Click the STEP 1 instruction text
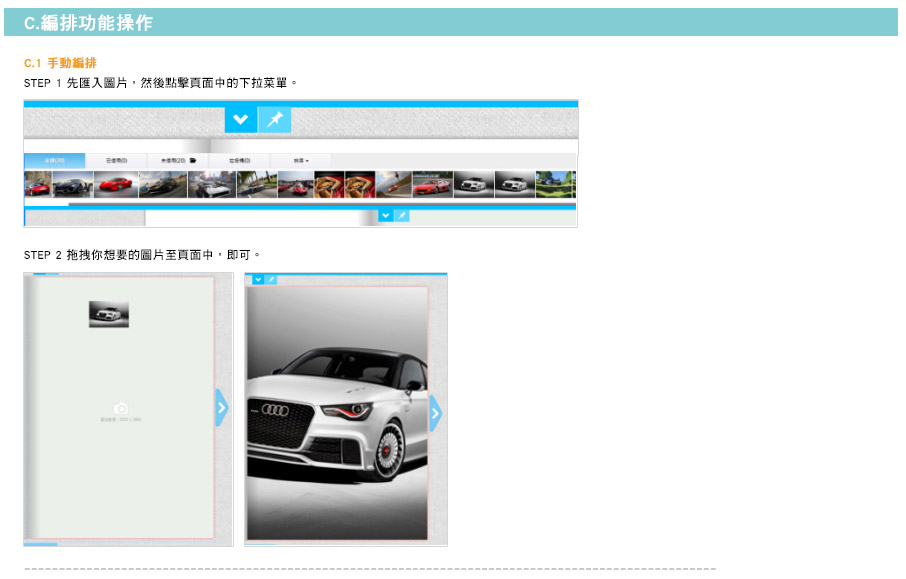 [161, 83]
